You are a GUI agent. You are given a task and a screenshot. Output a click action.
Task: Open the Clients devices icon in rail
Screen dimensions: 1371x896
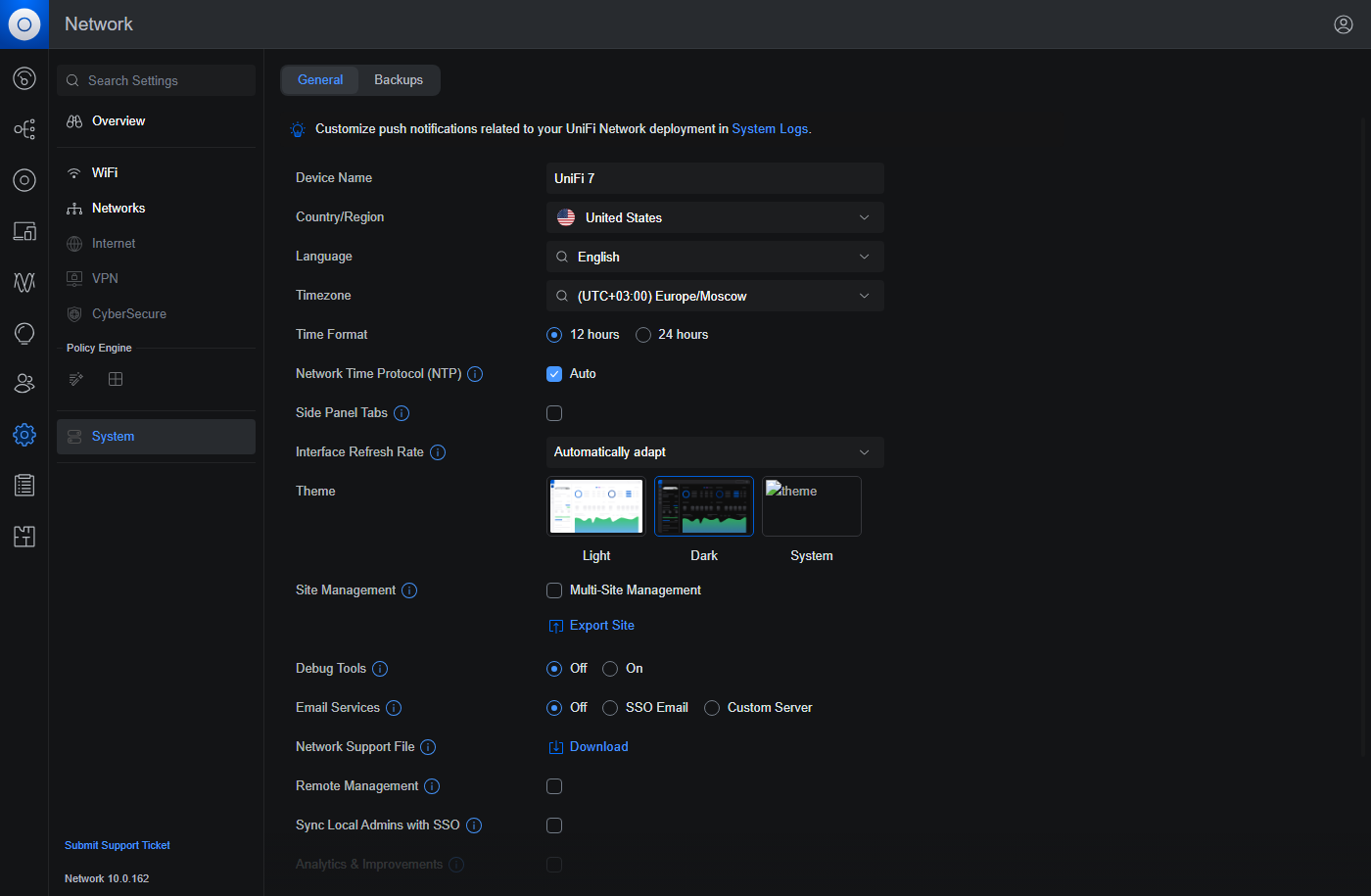[x=24, y=231]
